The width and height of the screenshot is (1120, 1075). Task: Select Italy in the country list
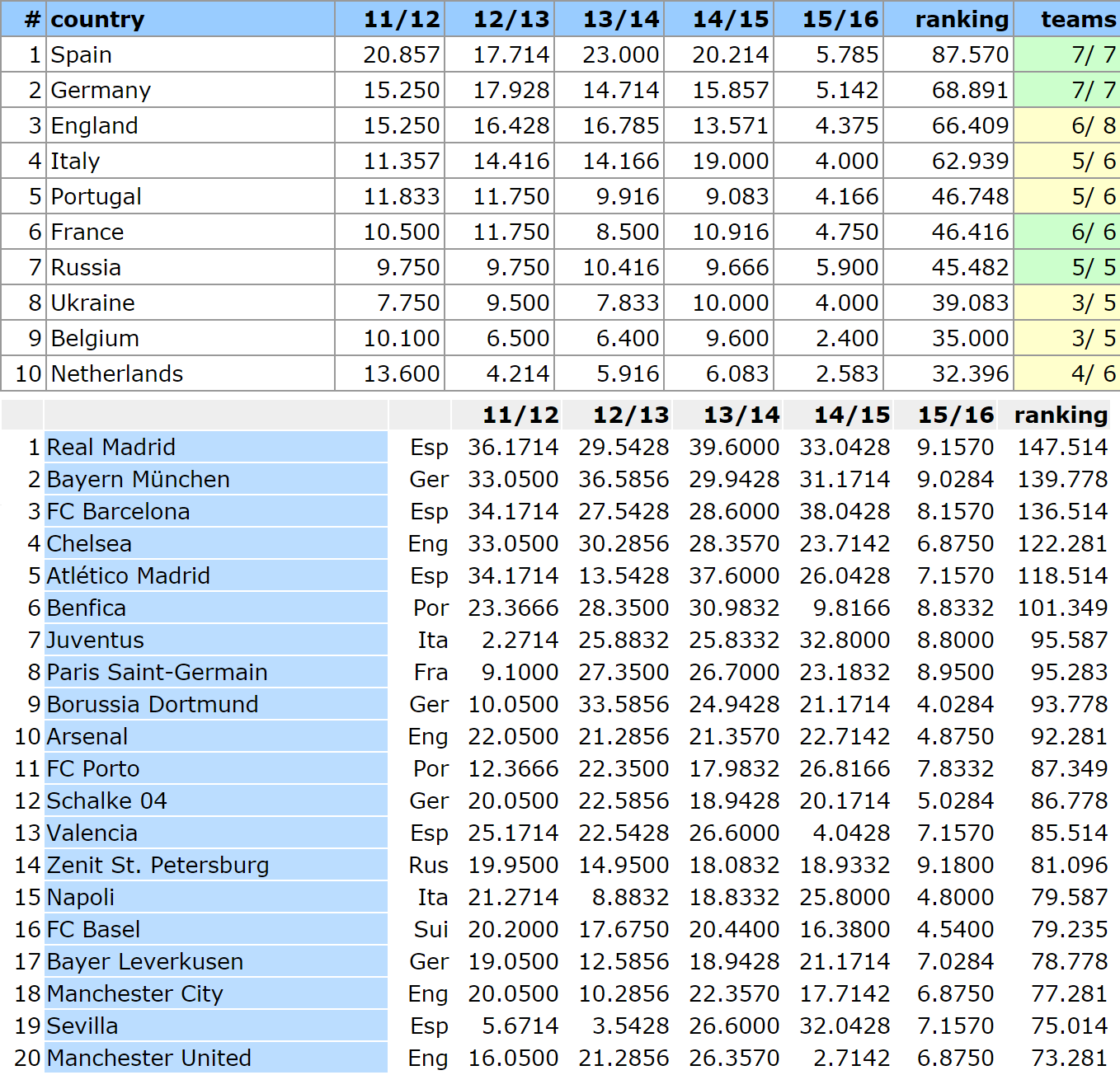[75, 161]
